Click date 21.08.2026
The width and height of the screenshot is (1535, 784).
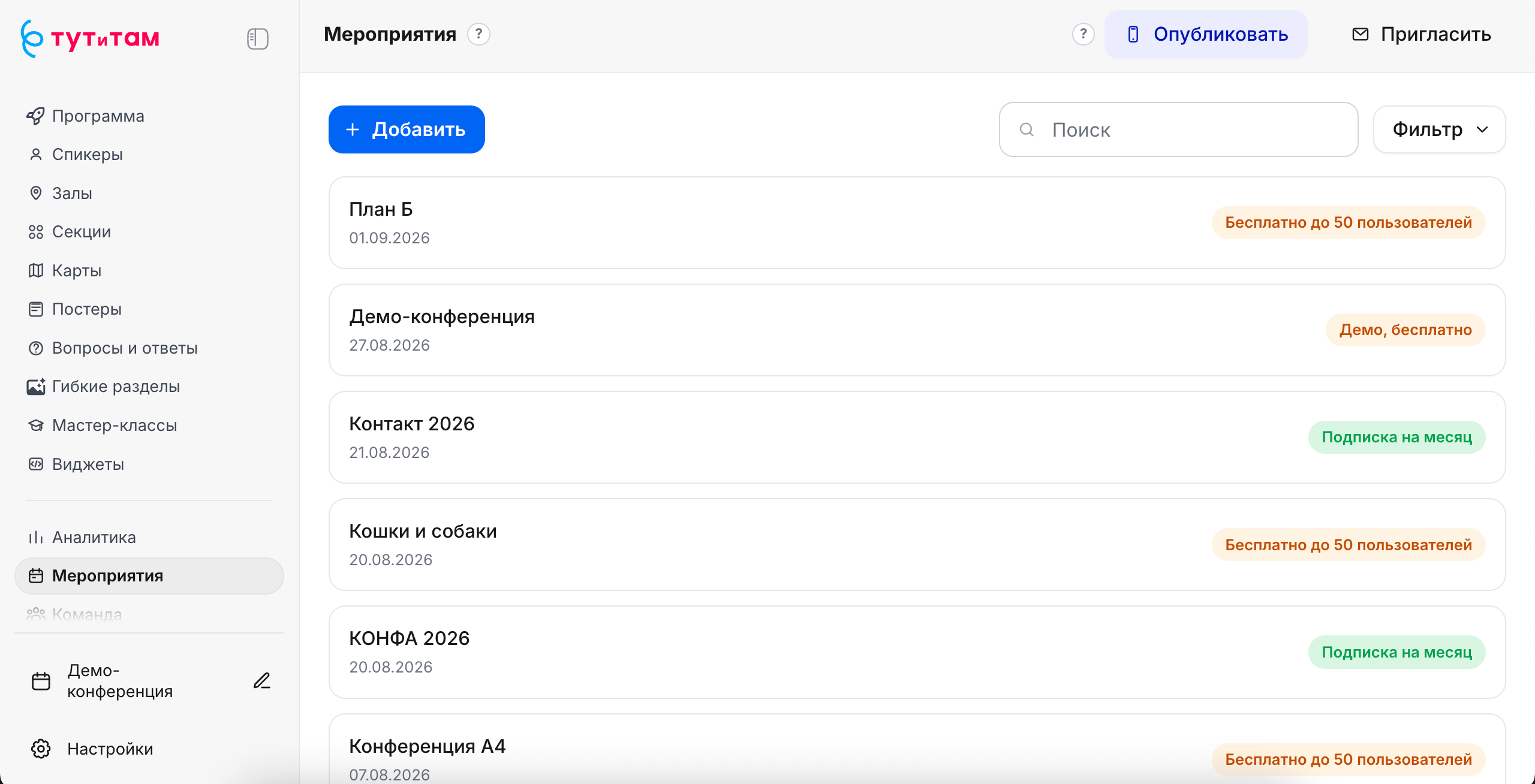click(389, 453)
